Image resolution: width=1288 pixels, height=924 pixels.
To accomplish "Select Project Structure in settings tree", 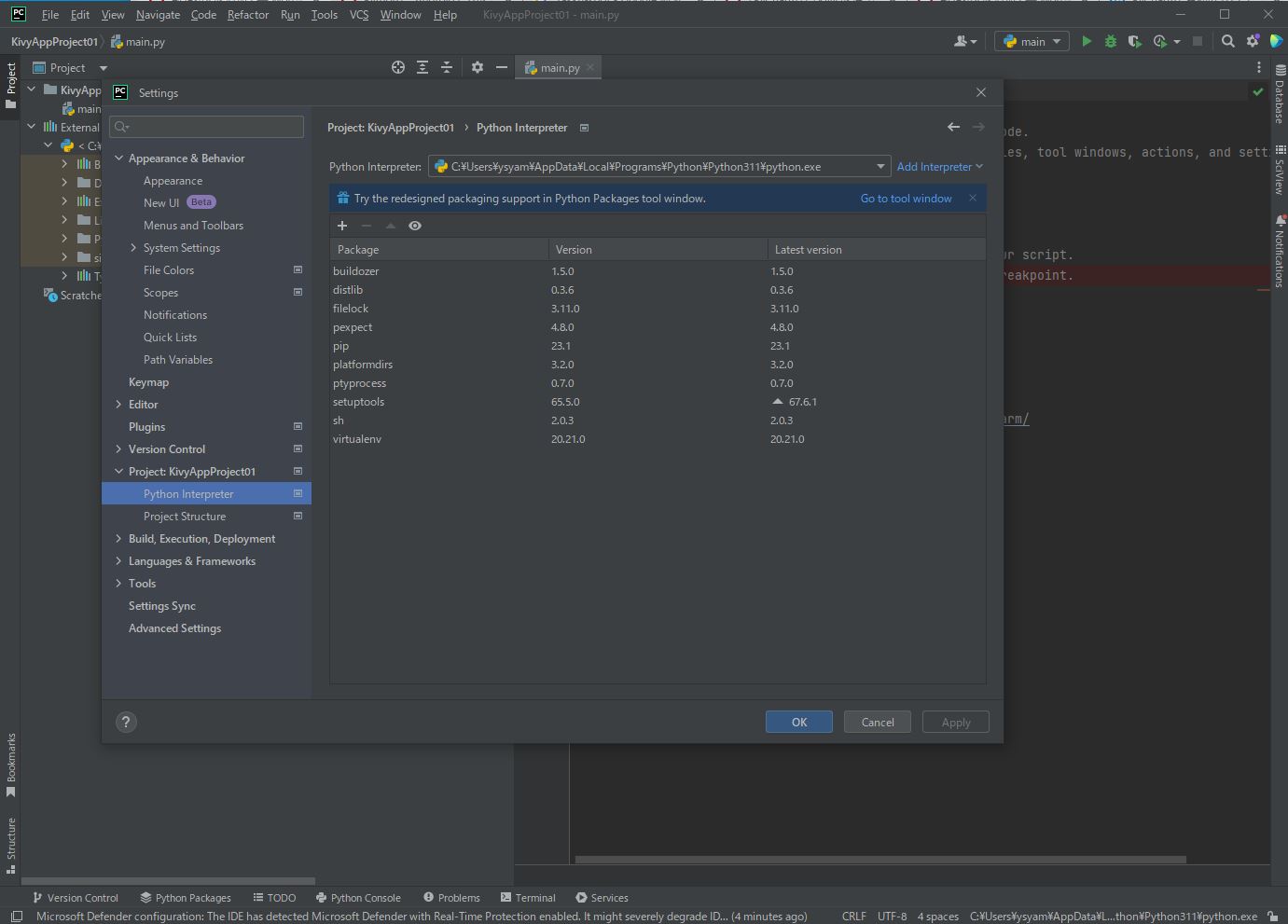I will pos(185,517).
